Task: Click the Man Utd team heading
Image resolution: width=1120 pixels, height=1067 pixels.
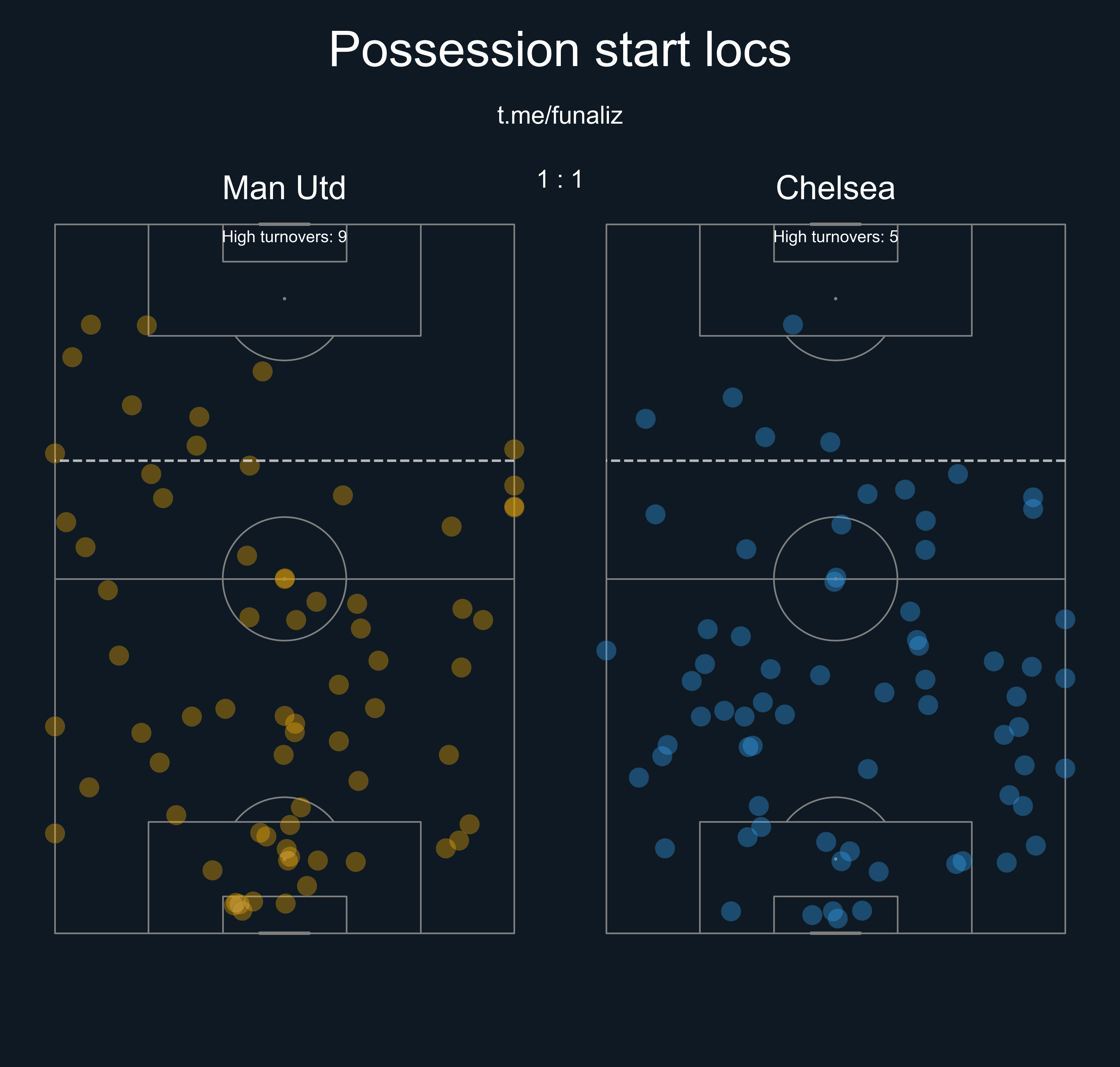Action: coord(284,188)
